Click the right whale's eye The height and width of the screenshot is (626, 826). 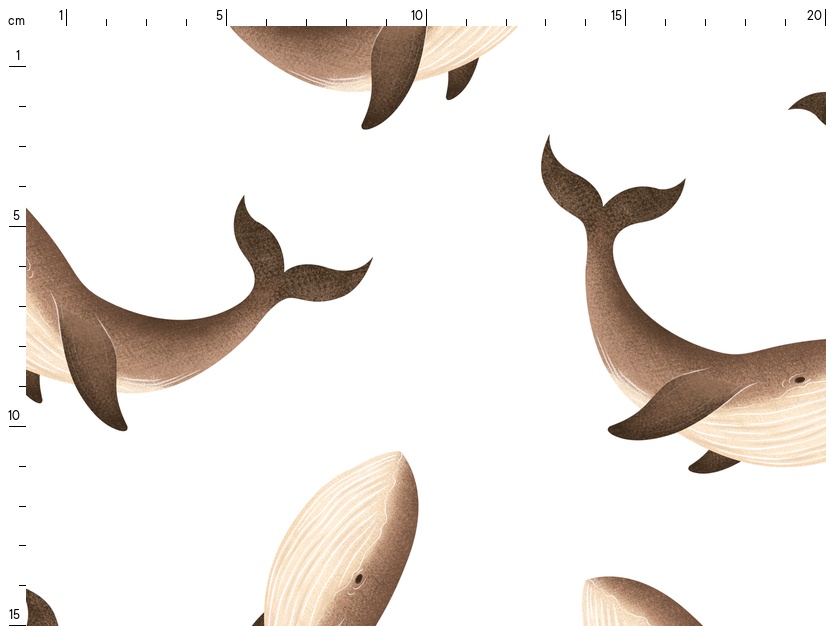[798, 380]
